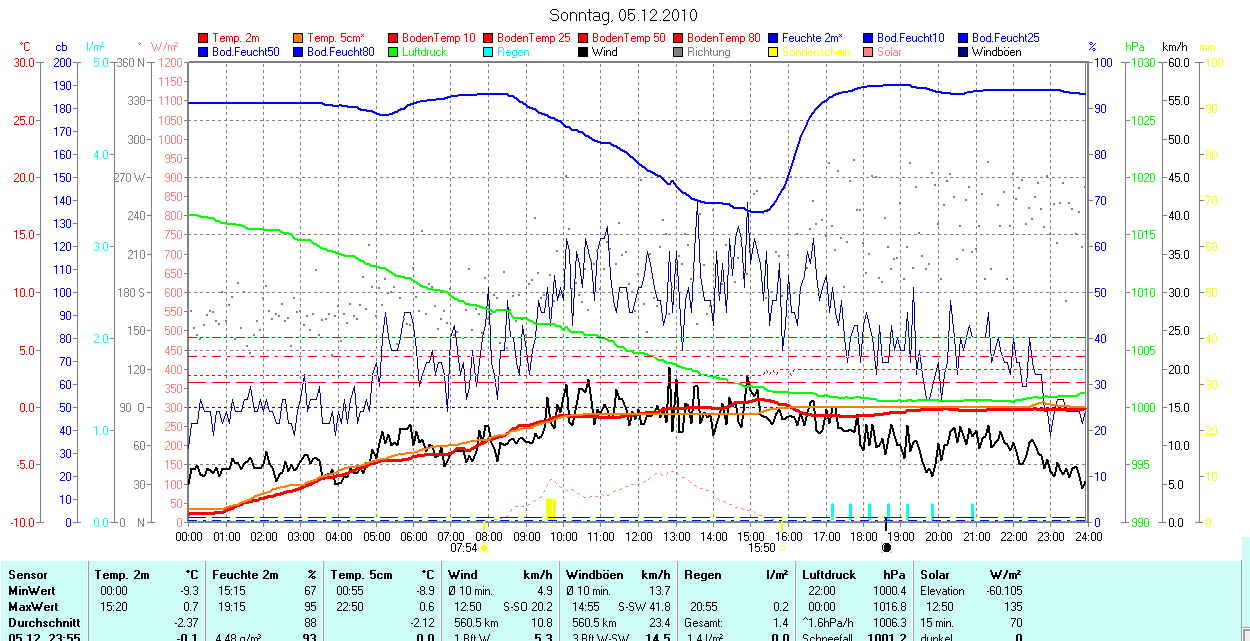Click the chart title Sonntag, 05.12.2010
The image size is (1250, 641).
(x=624, y=15)
